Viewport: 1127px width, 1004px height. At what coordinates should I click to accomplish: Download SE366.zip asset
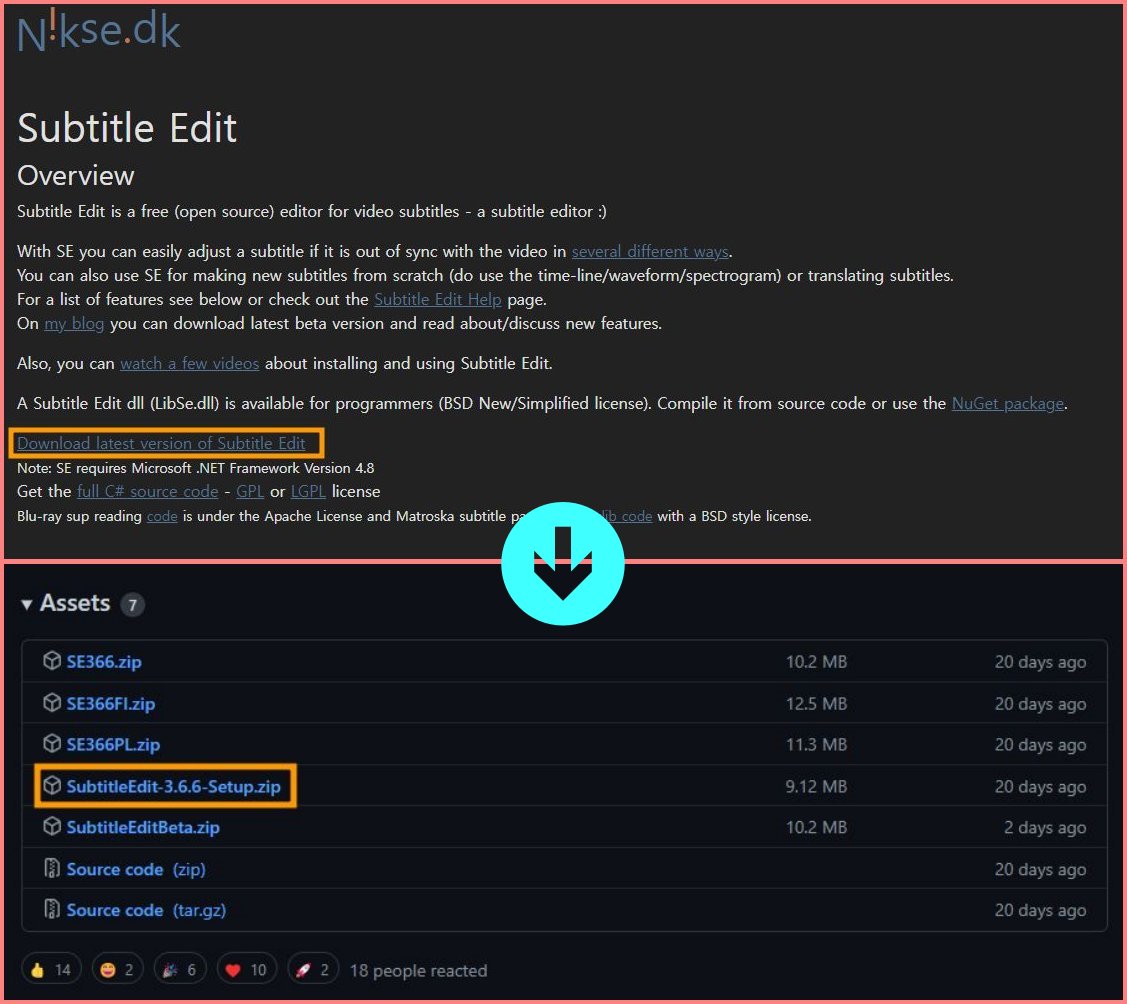104,662
